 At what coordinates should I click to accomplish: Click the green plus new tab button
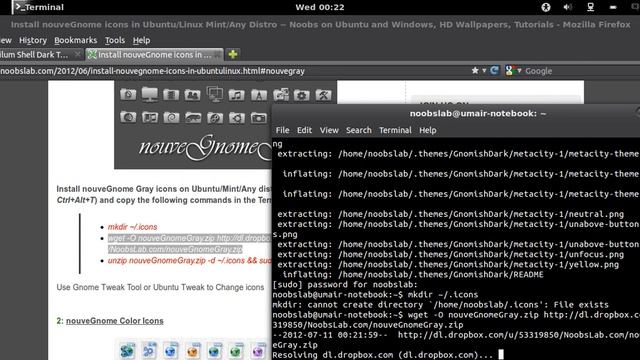233,54
